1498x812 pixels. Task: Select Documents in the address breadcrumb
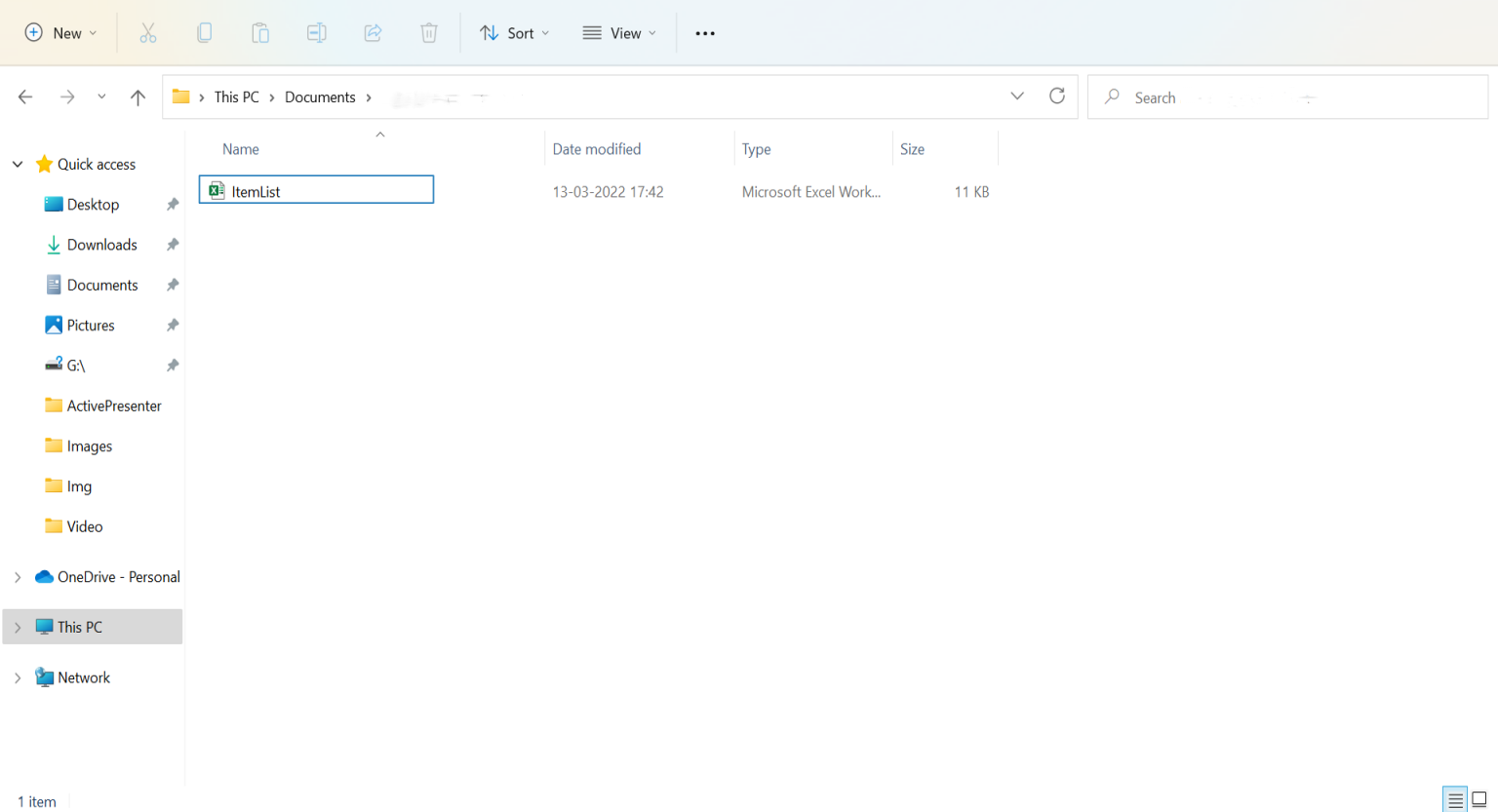click(320, 97)
